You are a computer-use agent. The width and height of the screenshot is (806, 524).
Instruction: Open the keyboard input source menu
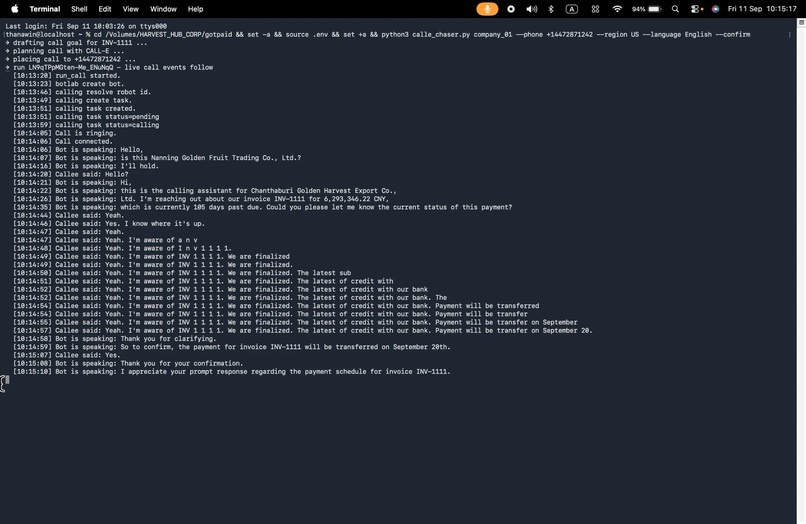[x=572, y=9]
